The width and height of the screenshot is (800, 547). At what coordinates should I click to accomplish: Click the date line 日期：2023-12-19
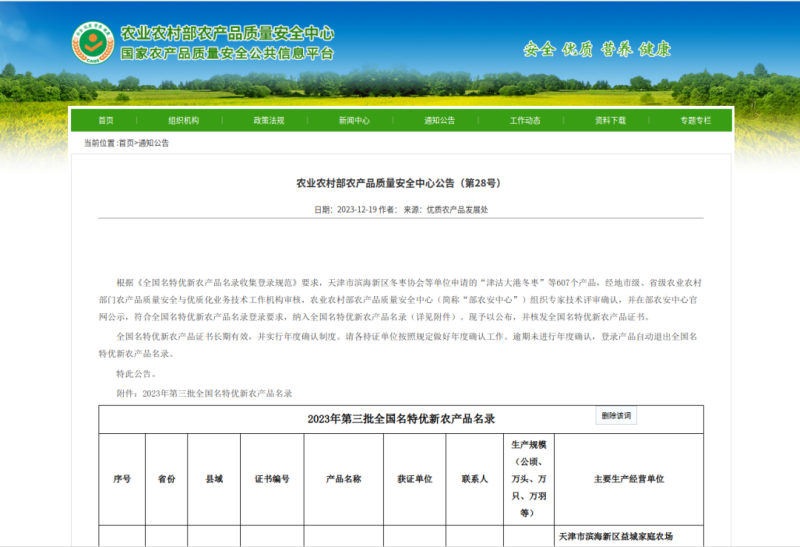(x=345, y=209)
